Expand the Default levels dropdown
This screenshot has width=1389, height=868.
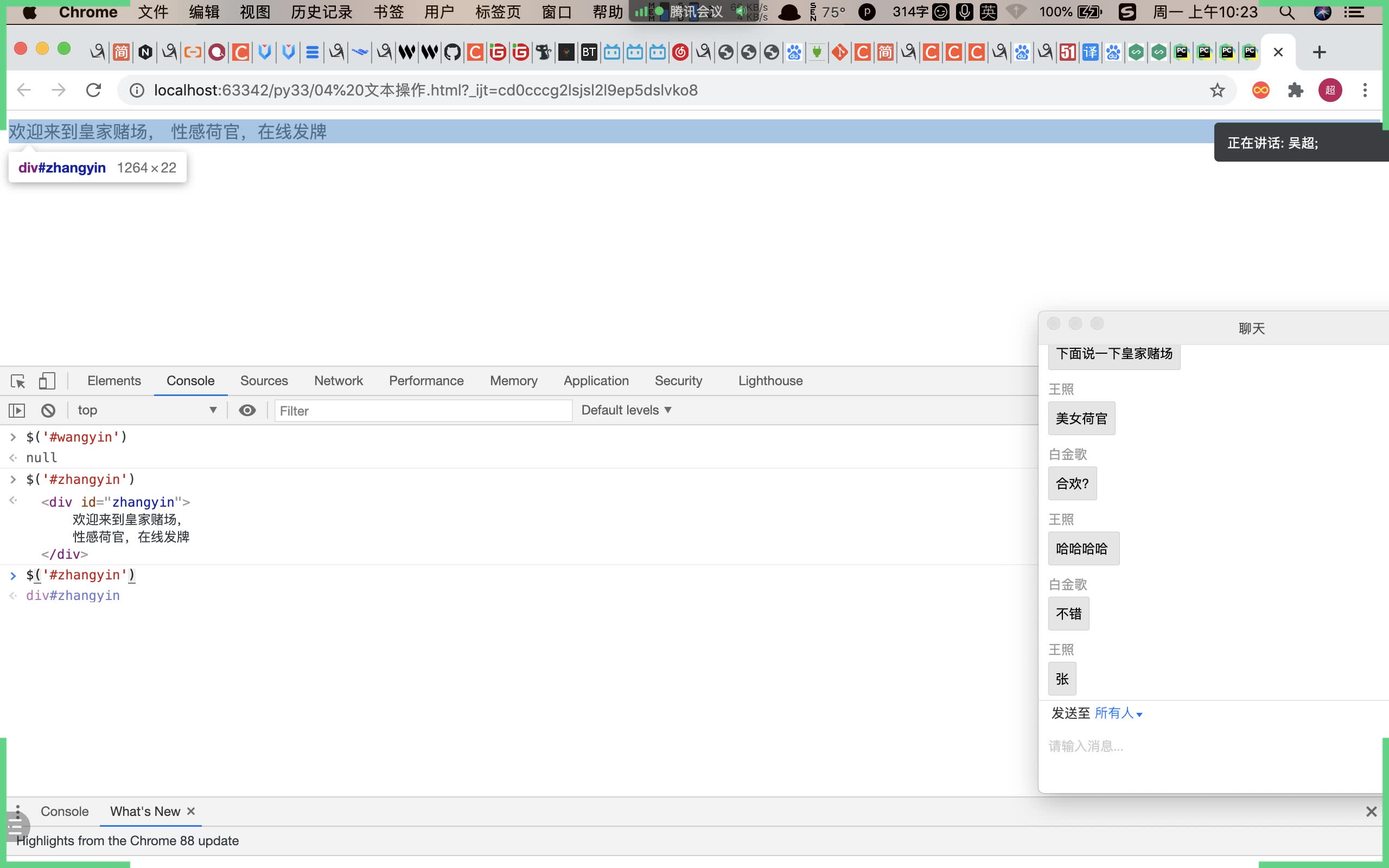[x=626, y=411]
